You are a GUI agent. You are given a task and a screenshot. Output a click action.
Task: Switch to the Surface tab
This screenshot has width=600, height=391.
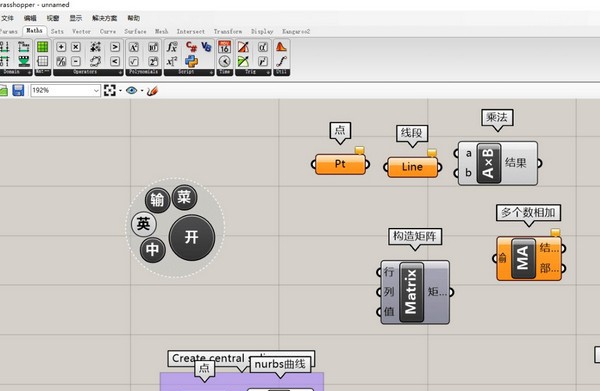[135, 31]
